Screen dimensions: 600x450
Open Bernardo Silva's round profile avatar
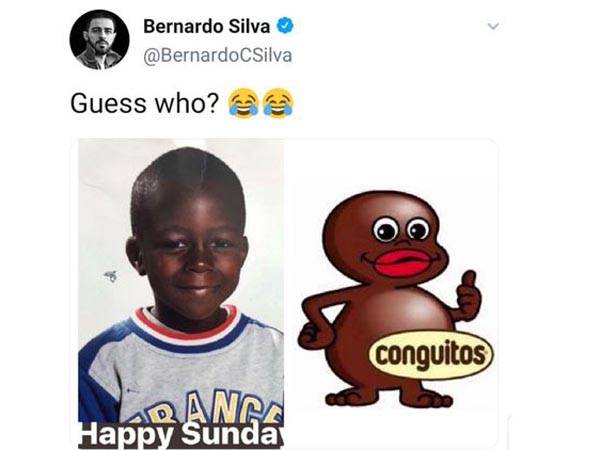click(99, 40)
